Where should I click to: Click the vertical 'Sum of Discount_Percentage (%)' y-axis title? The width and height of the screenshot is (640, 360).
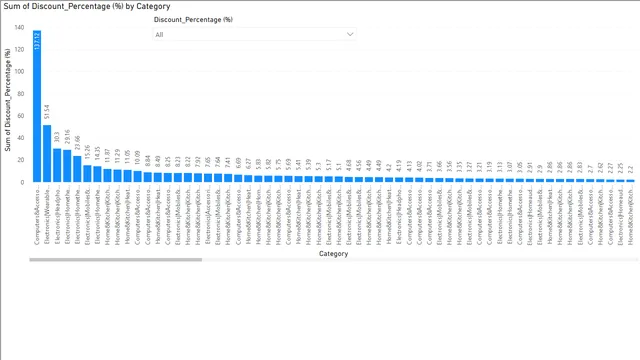coord(7,100)
